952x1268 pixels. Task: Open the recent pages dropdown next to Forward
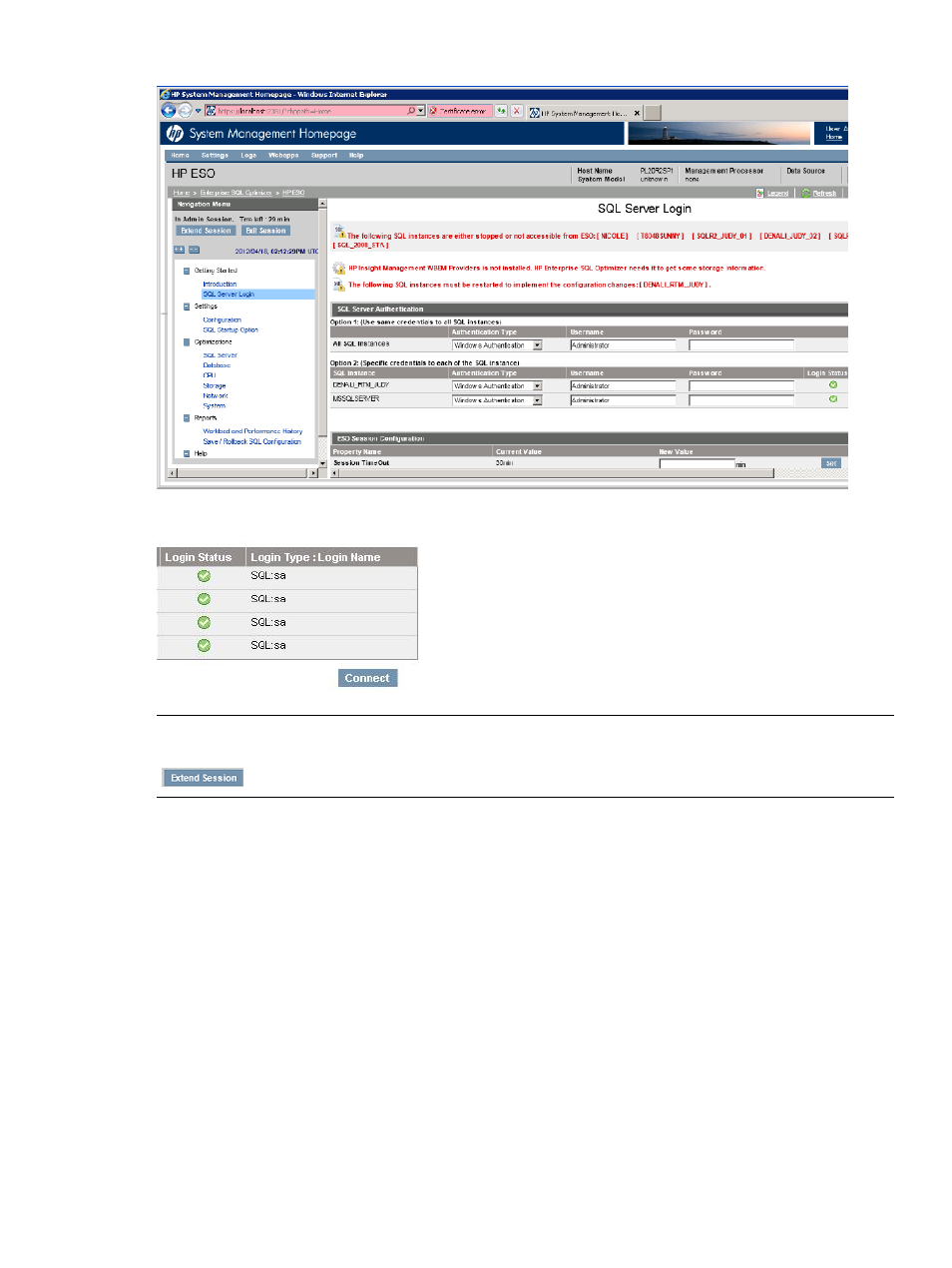(x=198, y=111)
